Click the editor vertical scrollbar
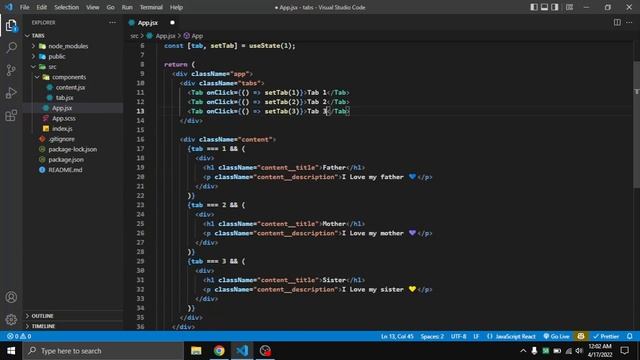640x360 pixels. (636, 124)
